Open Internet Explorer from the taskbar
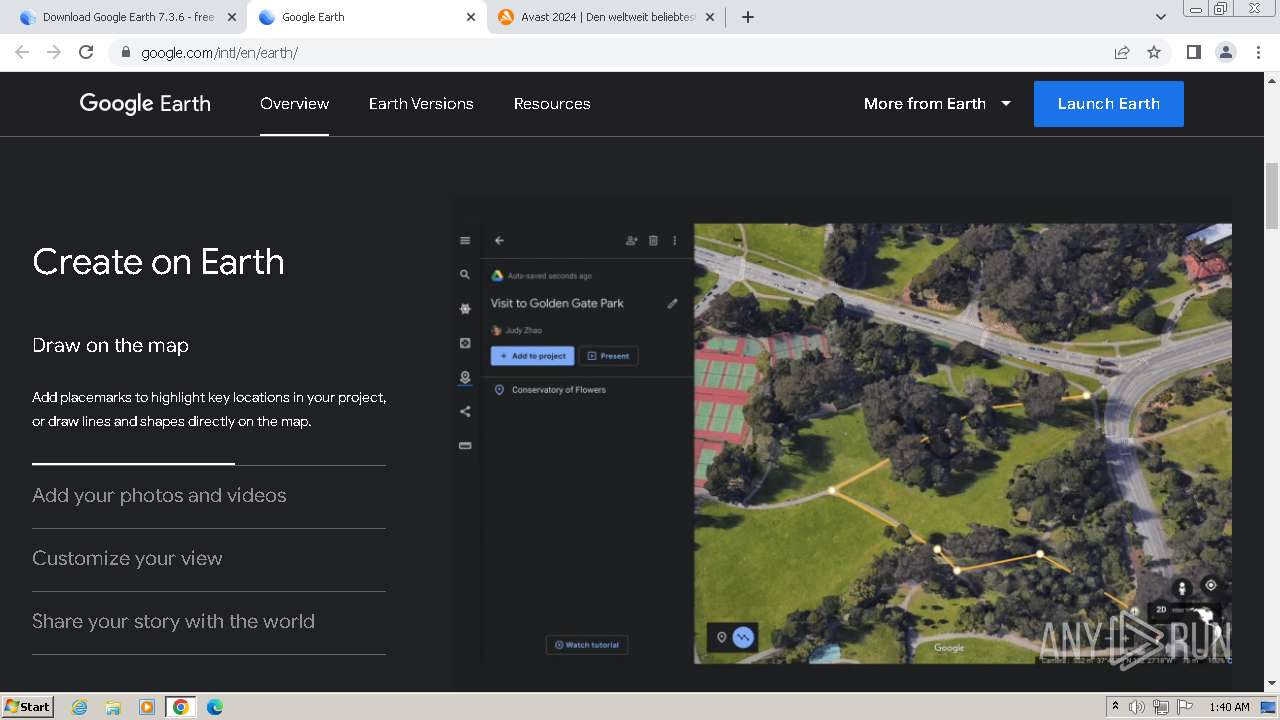 tap(80, 707)
